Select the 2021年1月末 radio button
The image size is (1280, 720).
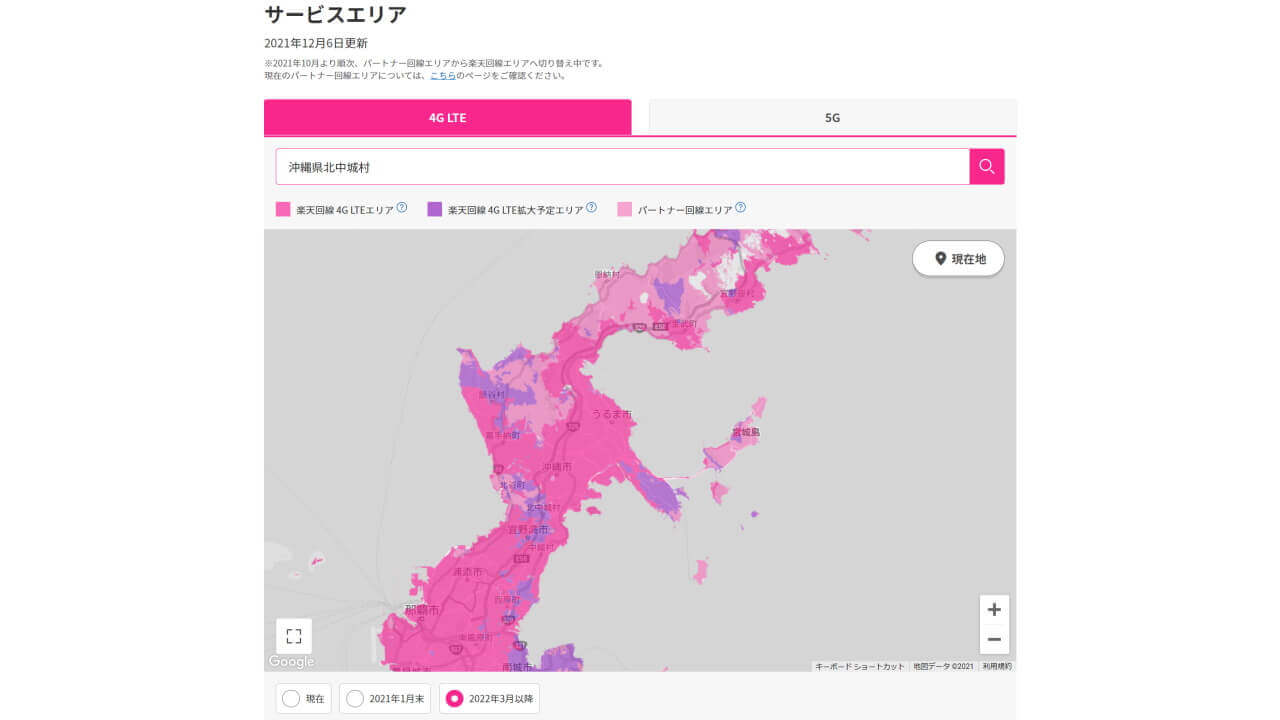coord(353,698)
